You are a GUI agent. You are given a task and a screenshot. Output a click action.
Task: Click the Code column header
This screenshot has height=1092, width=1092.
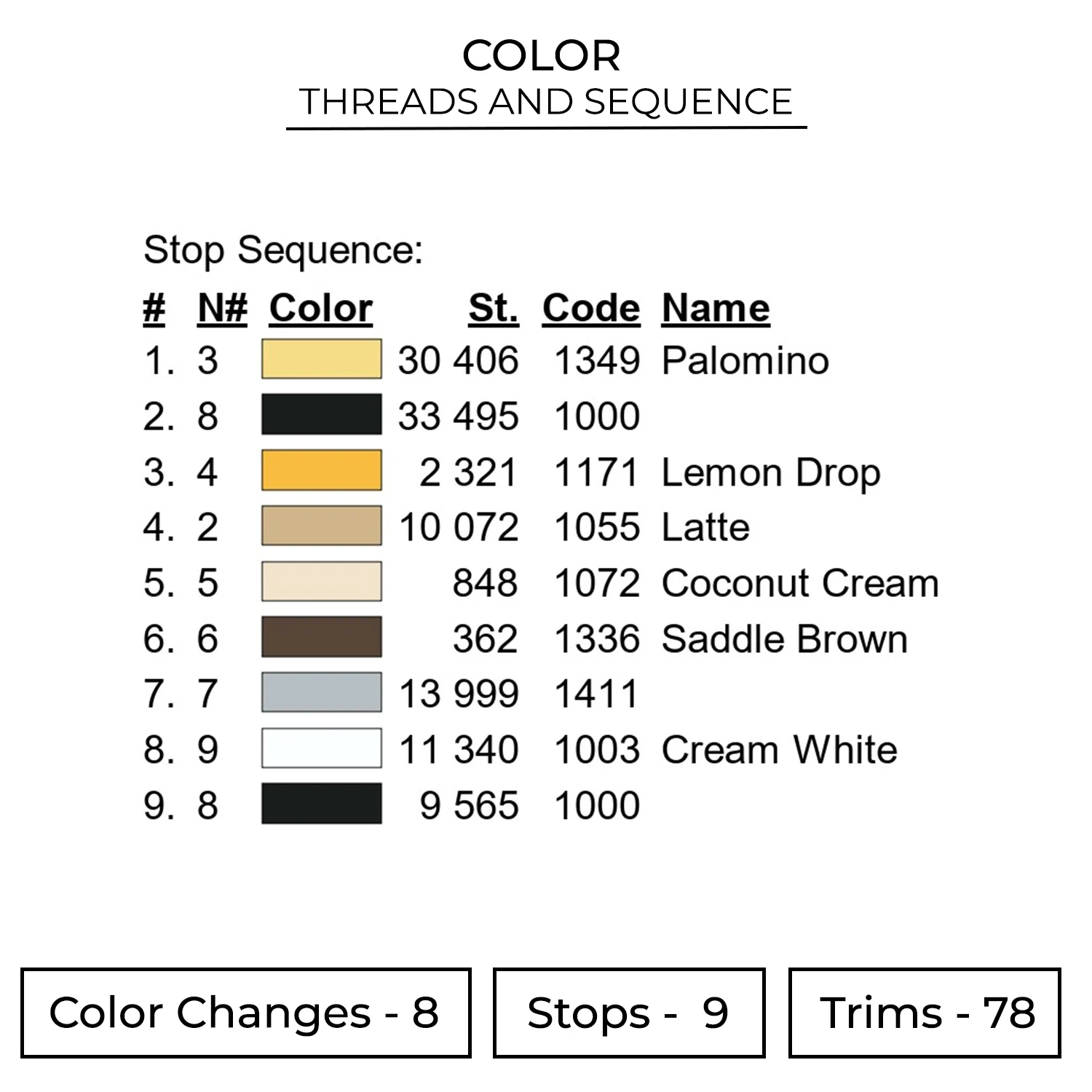(x=590, y=308)
